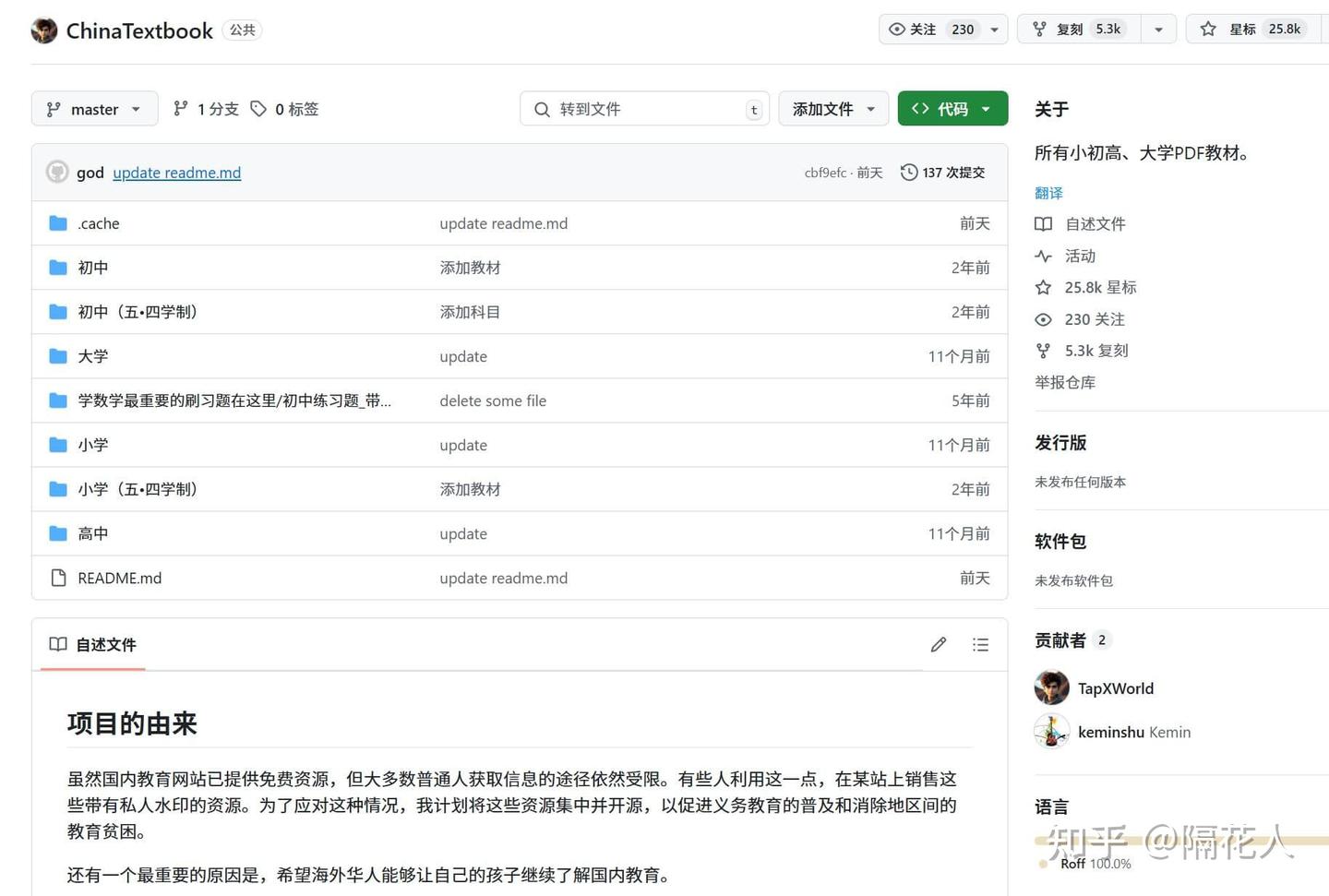
Task: Open the master branch dropdown
Action: click(94, 108)
